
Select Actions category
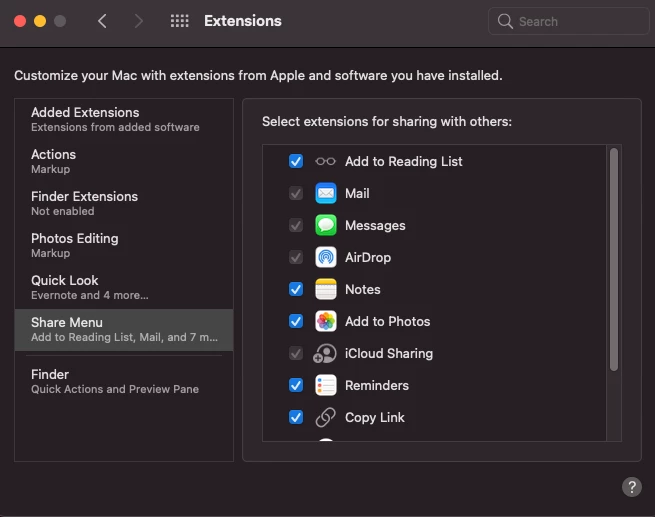click(124, 162)
